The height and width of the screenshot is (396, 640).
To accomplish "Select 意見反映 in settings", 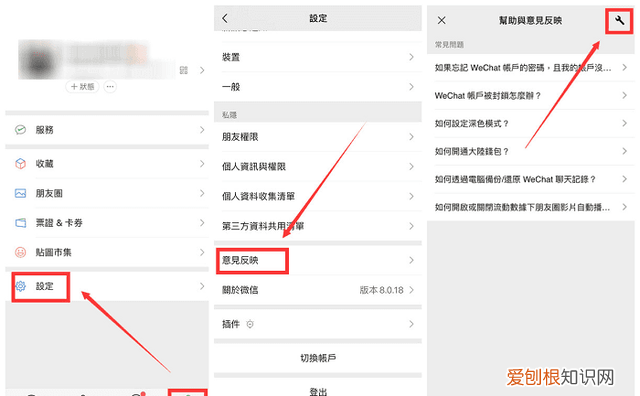I will tap(318, 260).
